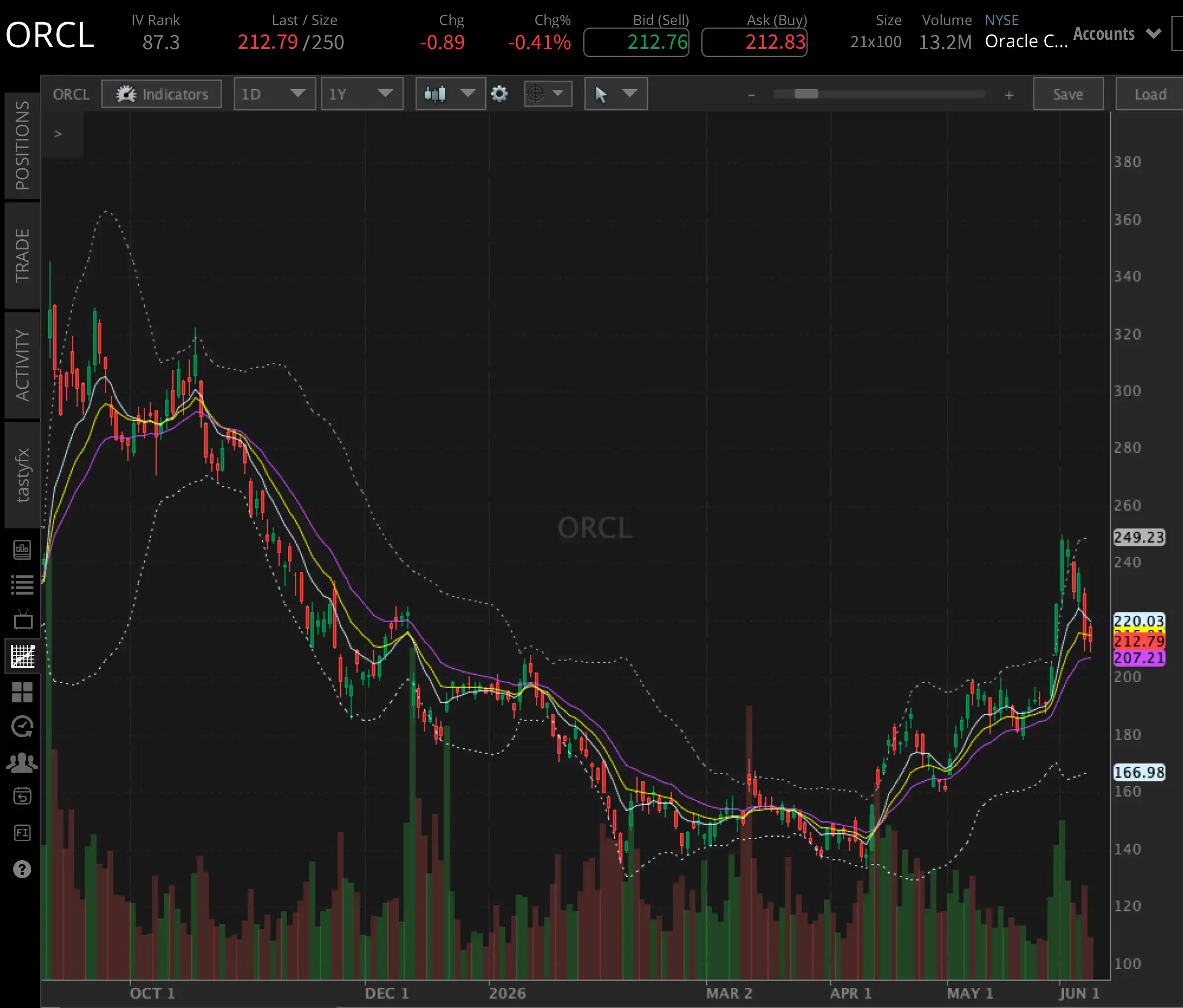
Task: Click the OCT 1 date axis label
Action: point(152,993)
